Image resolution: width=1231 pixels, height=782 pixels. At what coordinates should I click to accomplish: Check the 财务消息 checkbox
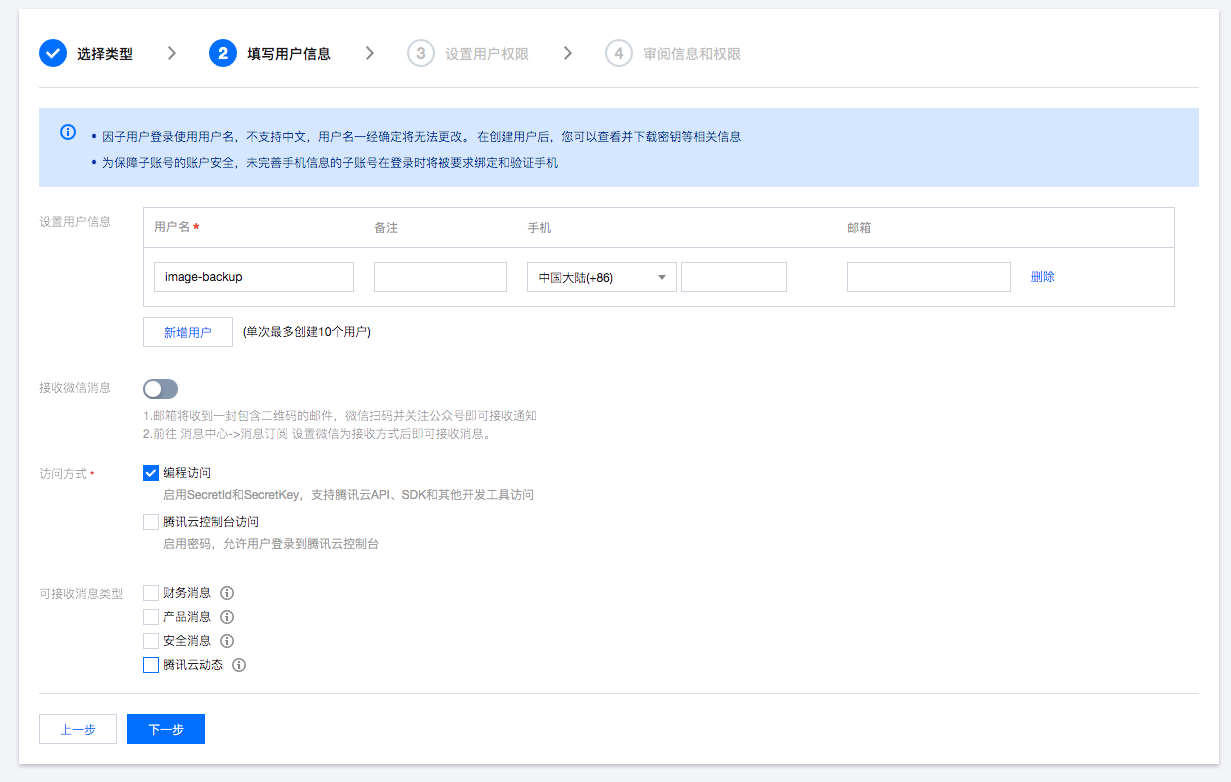[151, 593]
